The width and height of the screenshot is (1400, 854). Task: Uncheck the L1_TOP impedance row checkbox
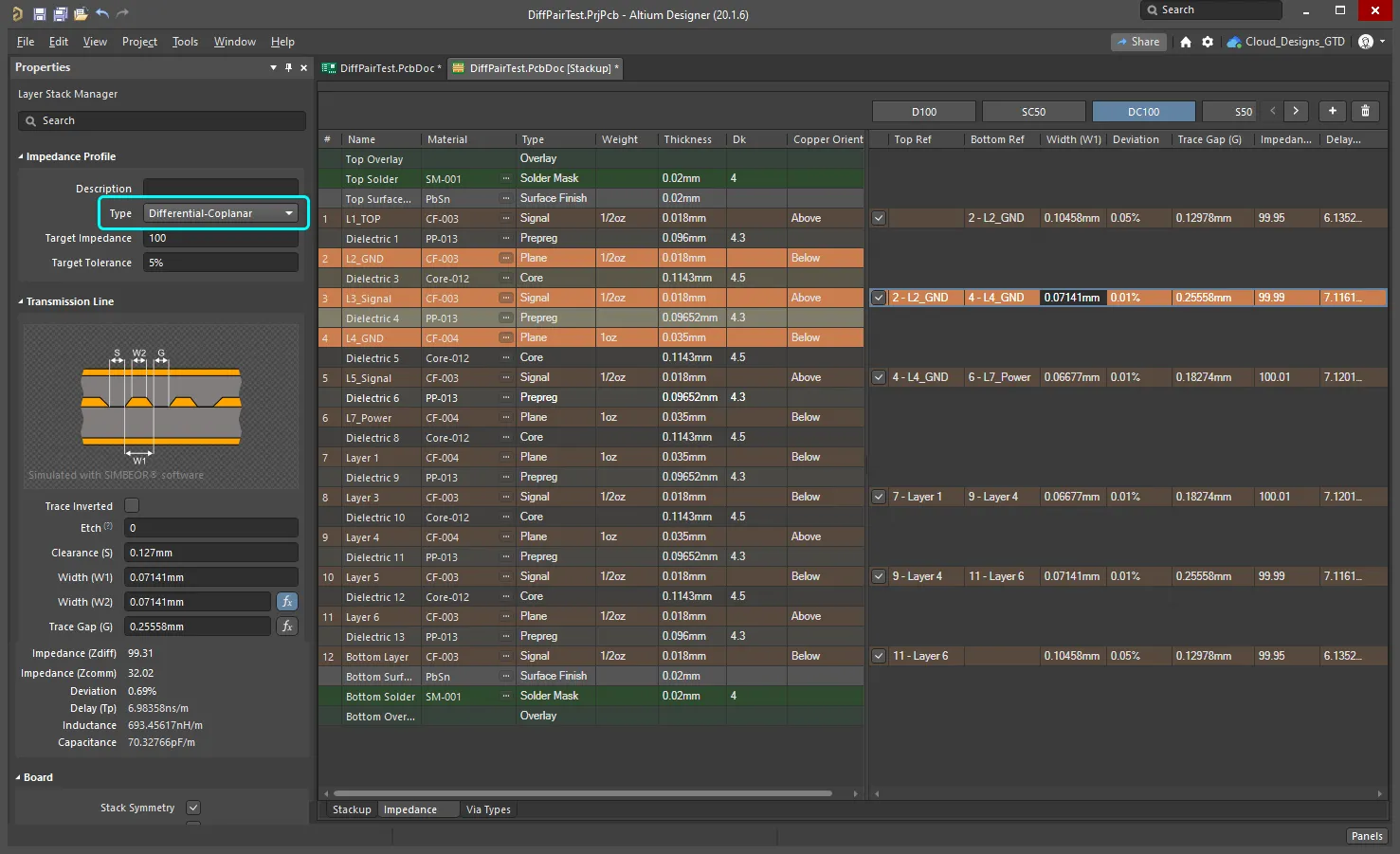point(879,218)
